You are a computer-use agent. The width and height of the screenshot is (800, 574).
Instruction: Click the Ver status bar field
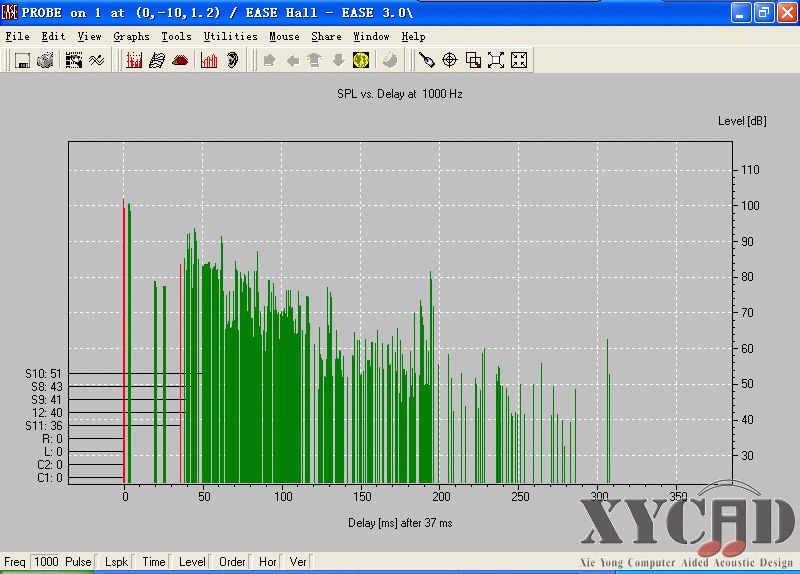tap(298, 562)
